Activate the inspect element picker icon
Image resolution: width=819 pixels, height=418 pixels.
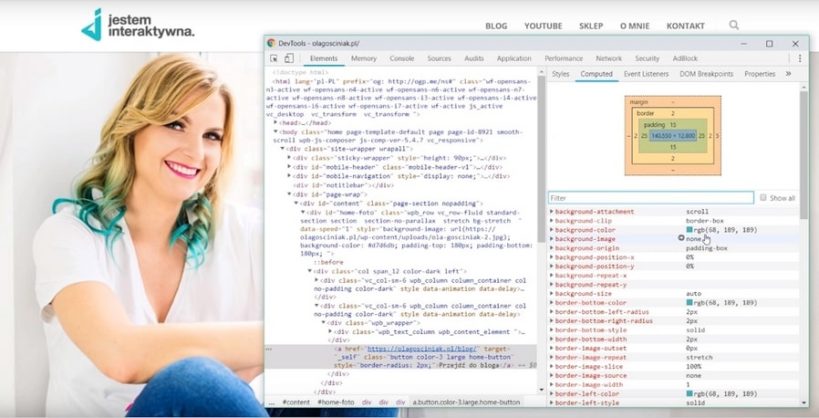tap(274, 59)
